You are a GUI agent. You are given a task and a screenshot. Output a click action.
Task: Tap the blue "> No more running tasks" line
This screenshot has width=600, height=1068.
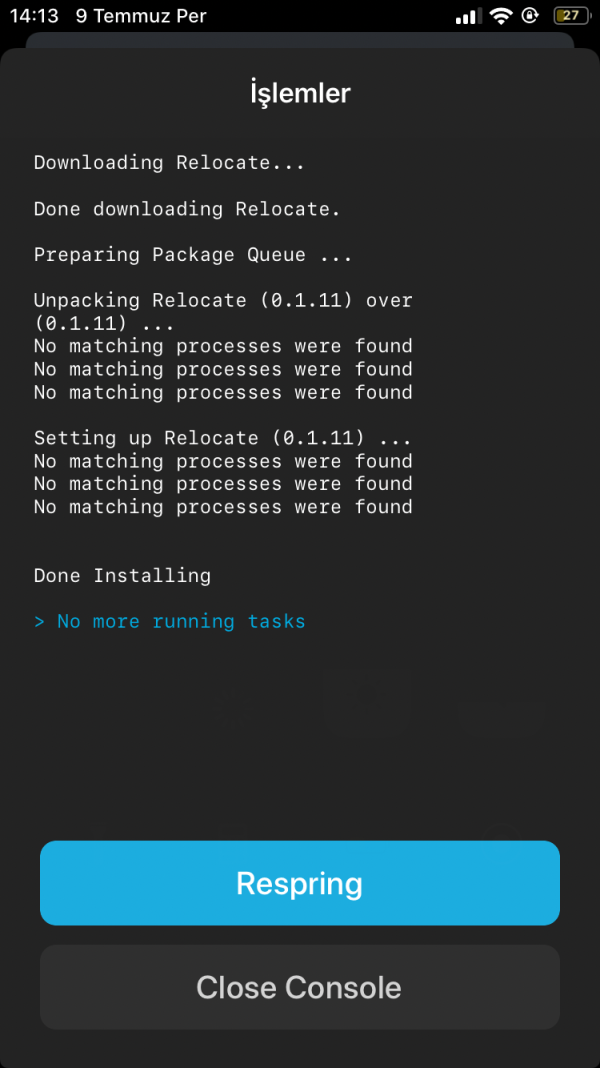(x=170, y=622)
